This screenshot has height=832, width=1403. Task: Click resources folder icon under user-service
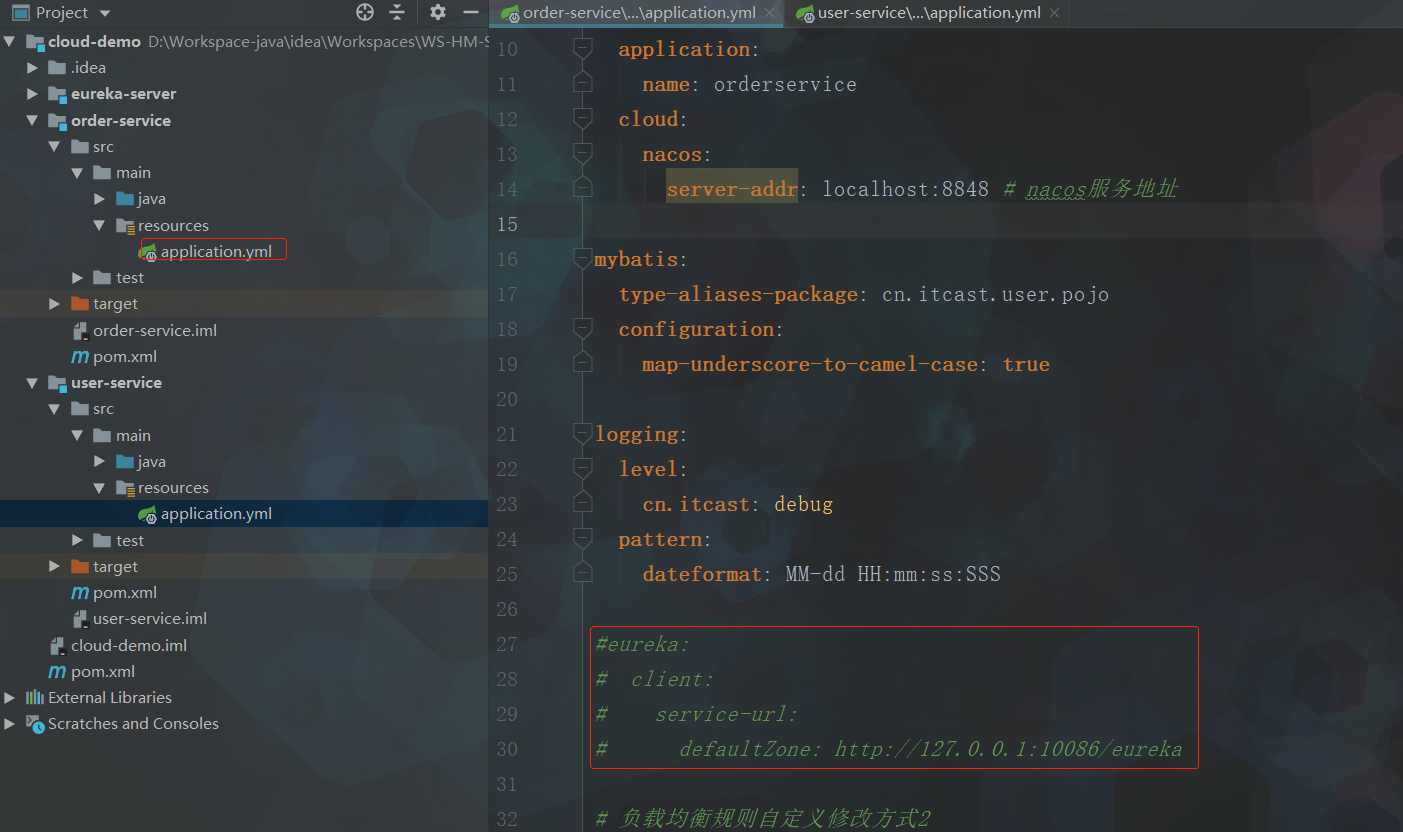(125, 488)
